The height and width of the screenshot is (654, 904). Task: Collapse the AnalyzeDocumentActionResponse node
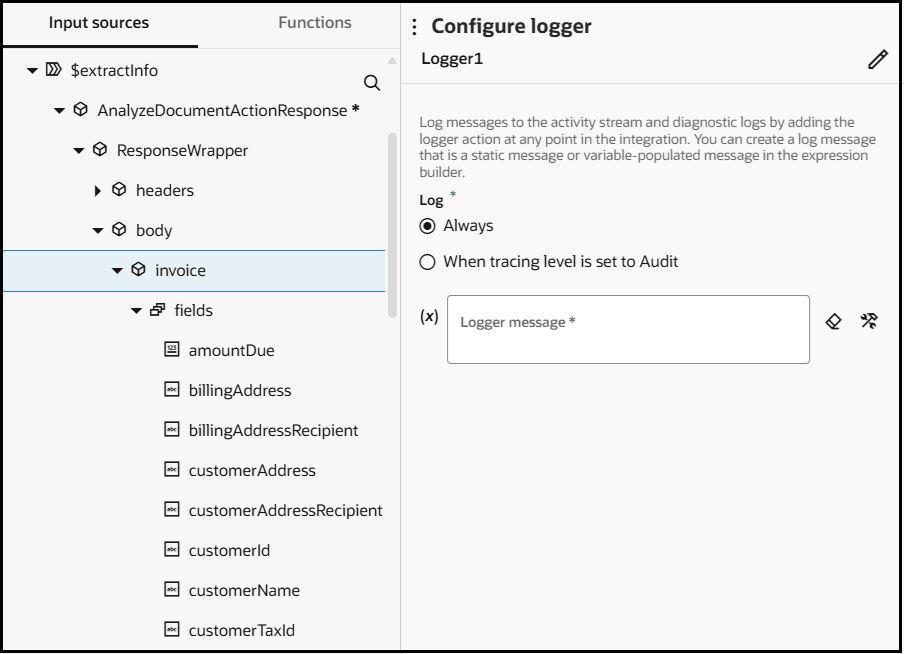(x=59, y=110)
